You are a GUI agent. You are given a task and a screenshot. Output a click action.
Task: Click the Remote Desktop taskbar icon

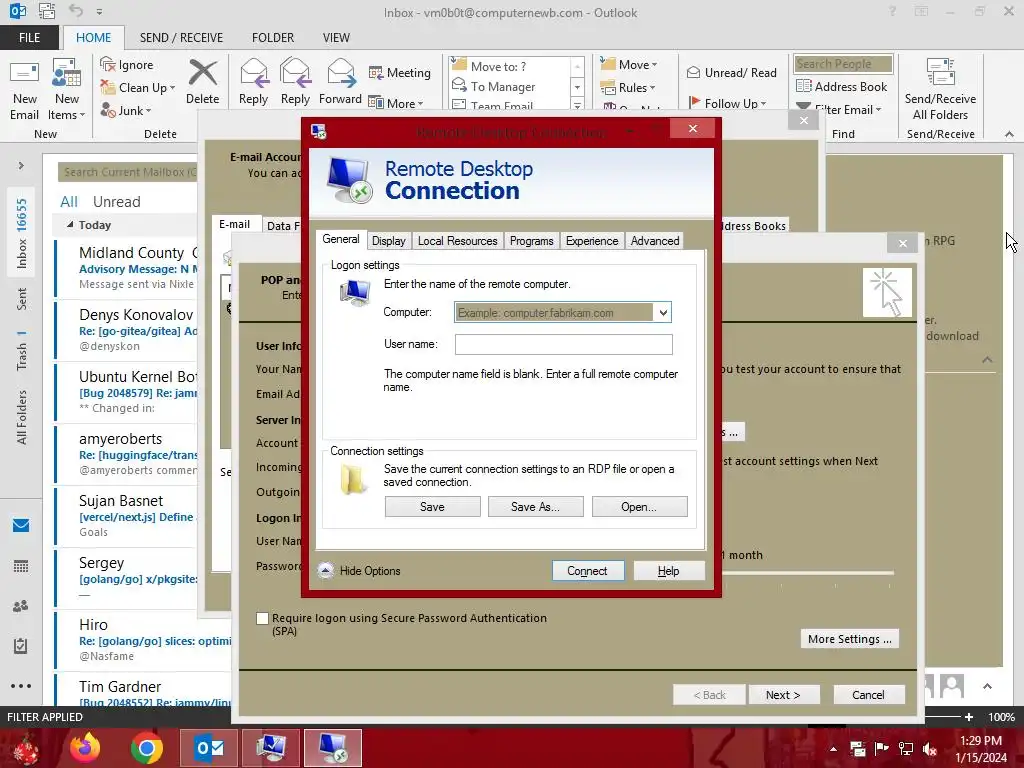pos(332,748)
